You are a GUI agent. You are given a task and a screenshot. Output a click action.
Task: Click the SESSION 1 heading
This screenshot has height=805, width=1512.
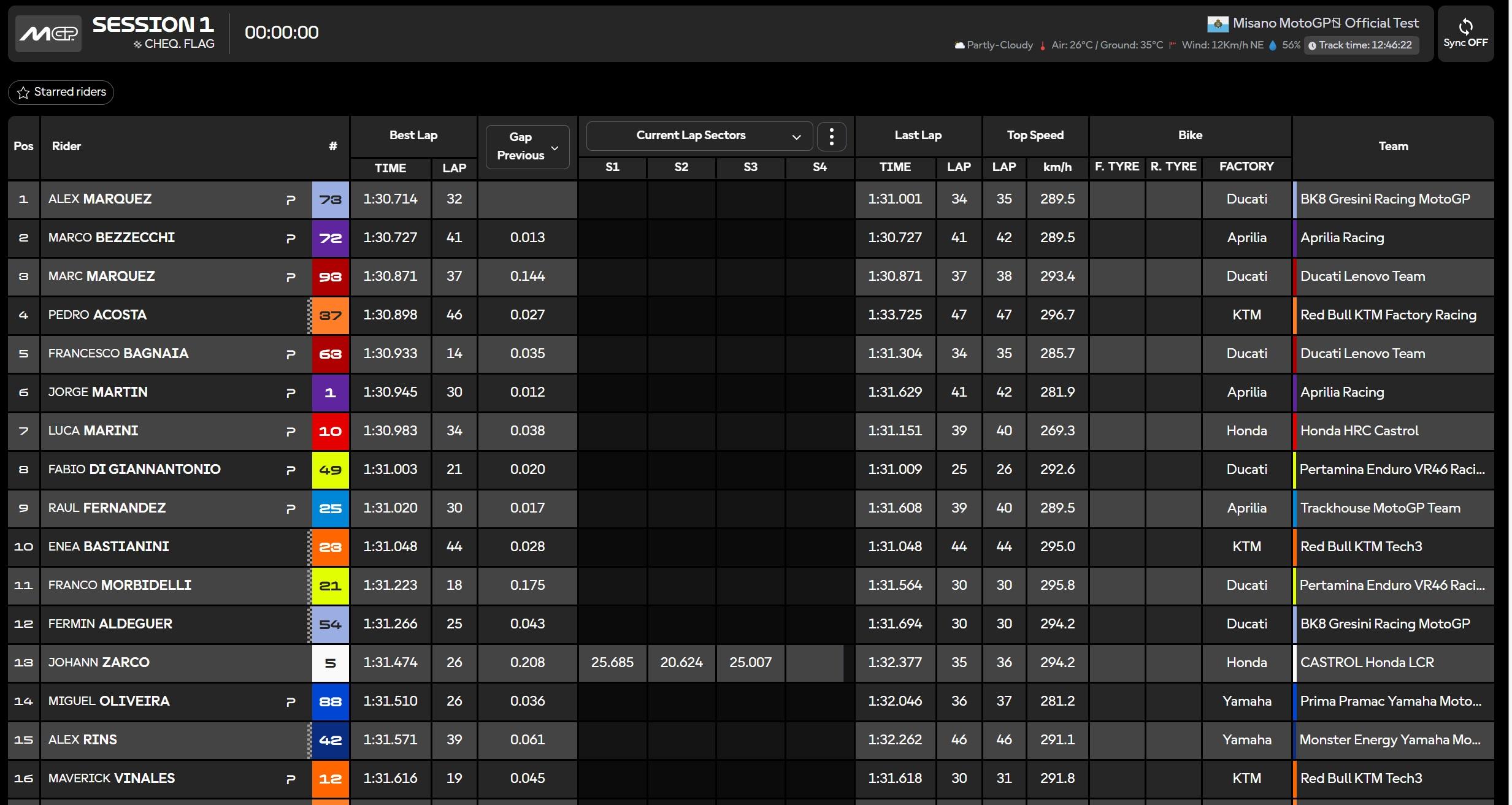pyautogui.click(x=153, y=25)
